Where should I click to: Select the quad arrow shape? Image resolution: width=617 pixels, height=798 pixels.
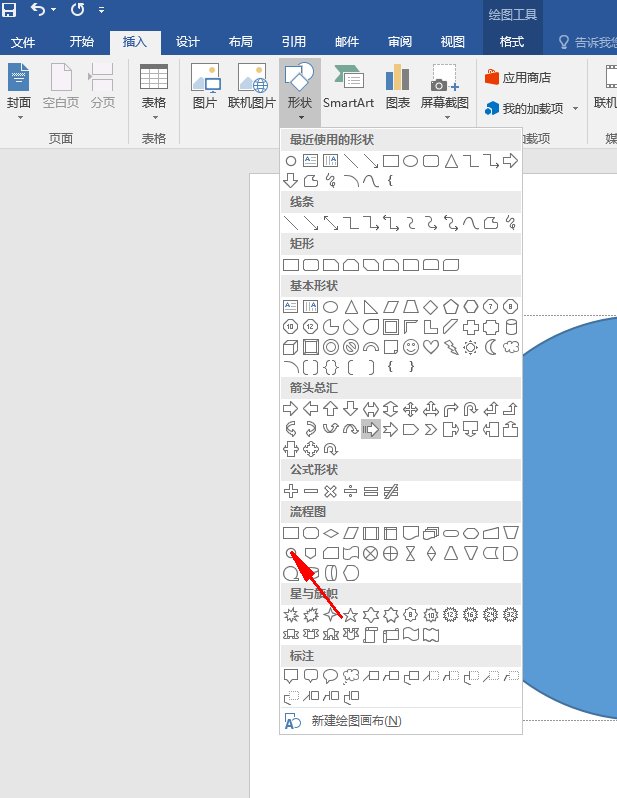411,409
